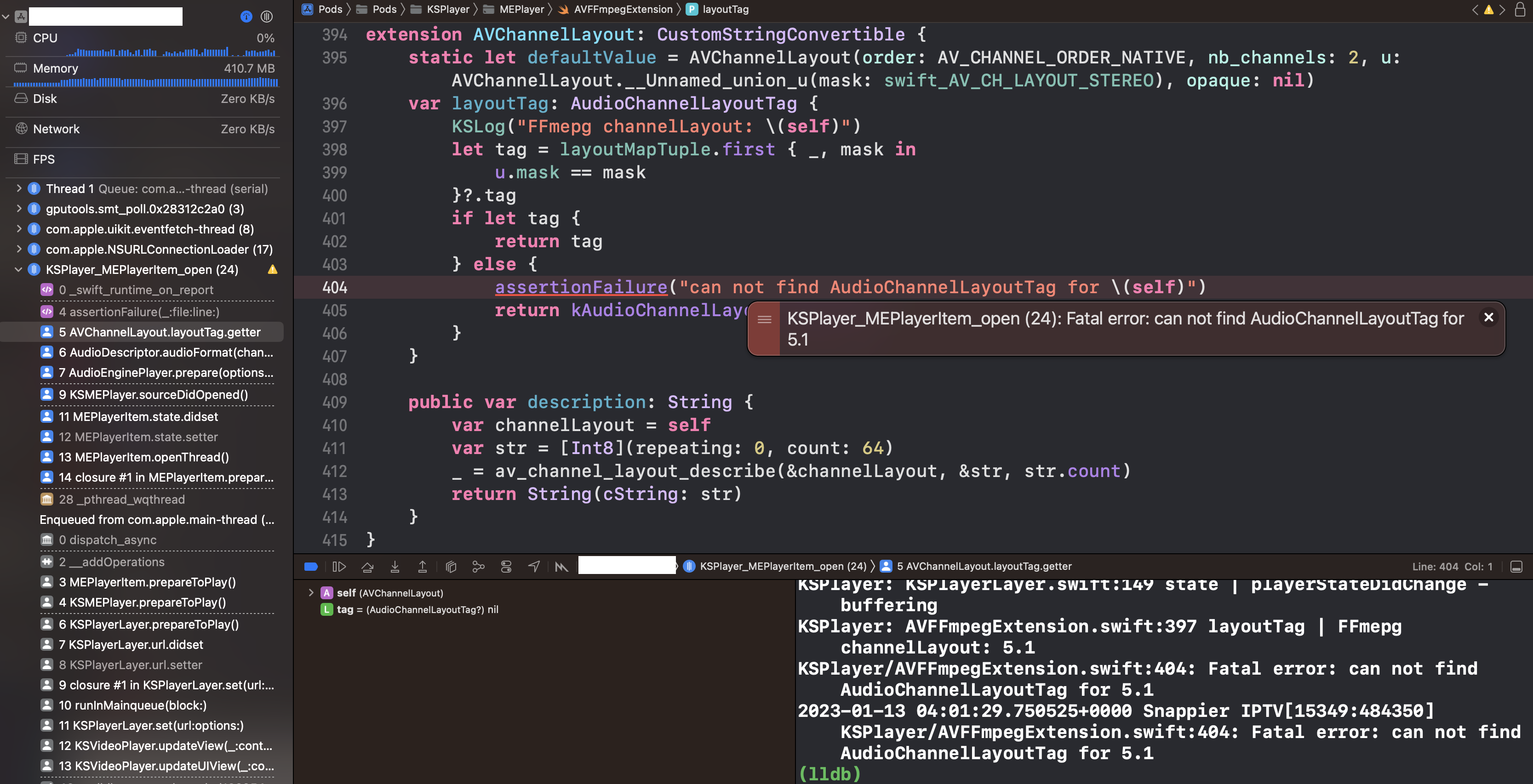The height and width of the screenshot is (784, 1533).
Task: Open Debug View Hierarchy
Action: pyautogui.click(x=451, y=566)
